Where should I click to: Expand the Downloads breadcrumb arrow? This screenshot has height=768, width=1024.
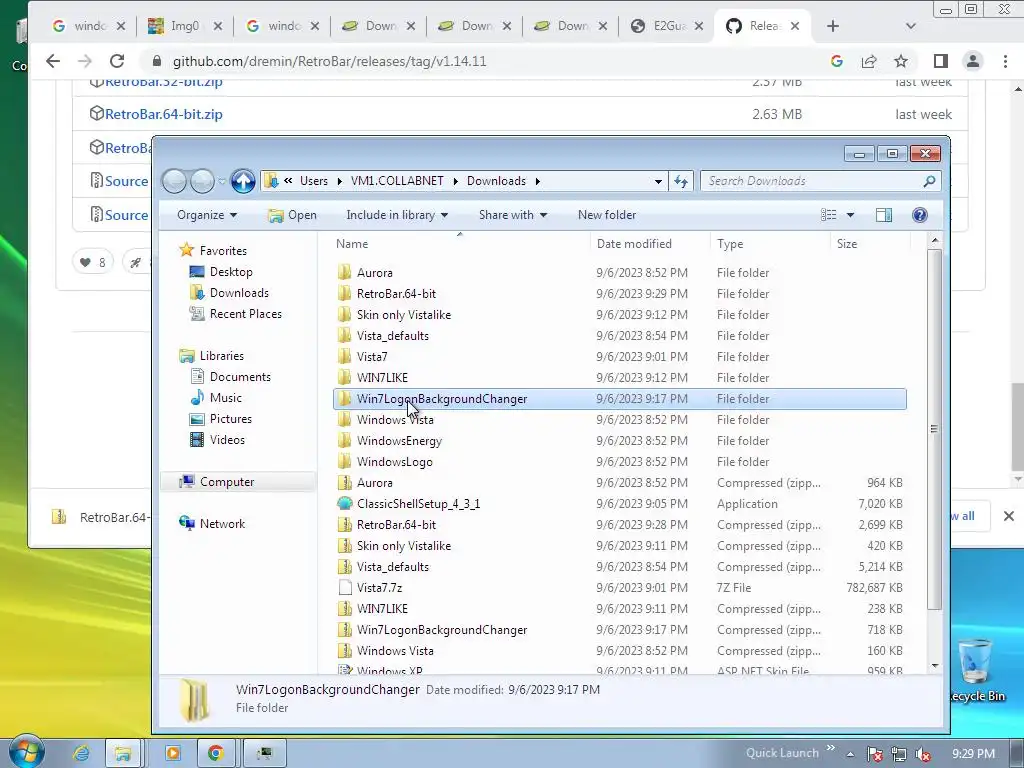(x=537, y=181)
